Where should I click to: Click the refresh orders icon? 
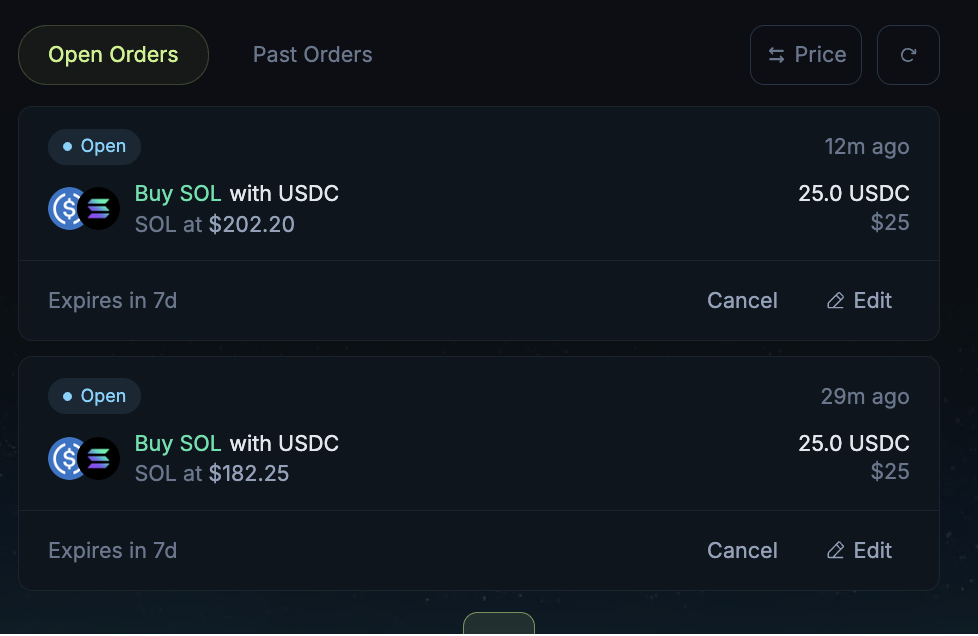(908, 55)
